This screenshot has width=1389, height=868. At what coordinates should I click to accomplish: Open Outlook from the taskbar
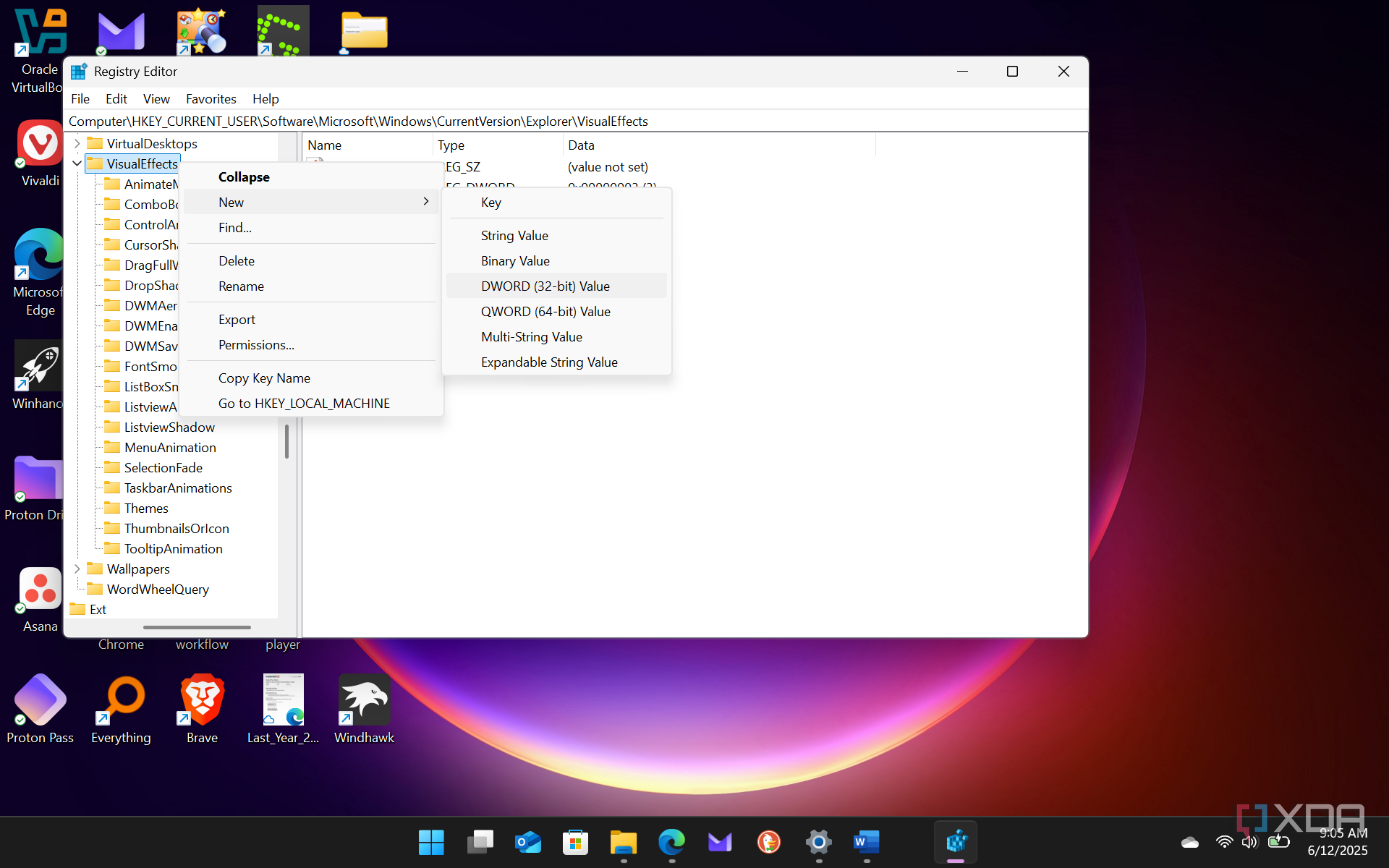tap(527, 842)
